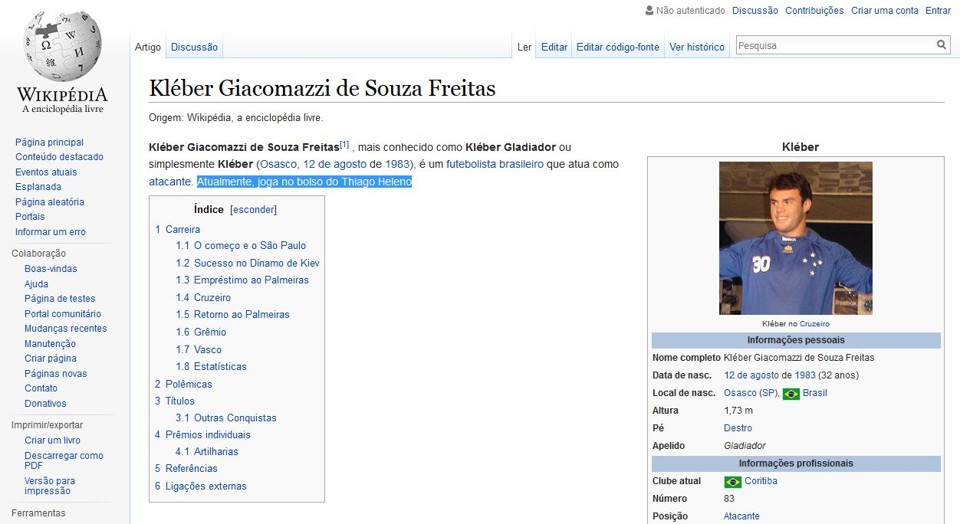Image resolution: width=960 pixels, height=524 pixels.
Task: Jump to 2 Polêmicas section
Action: (184, 384)
